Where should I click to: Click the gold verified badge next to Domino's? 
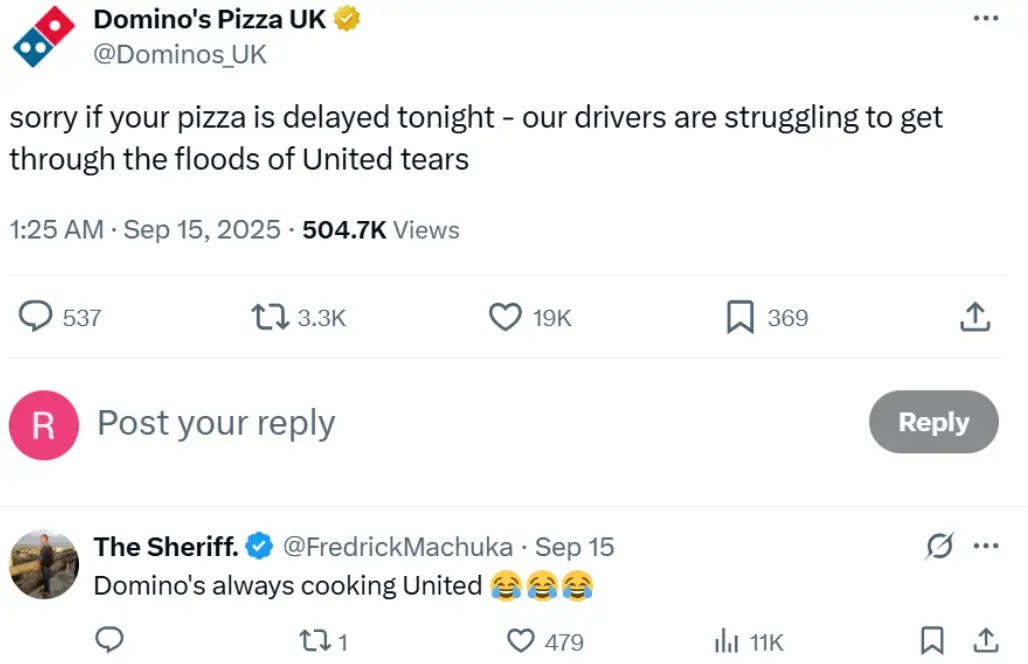[x=347, y=18]
